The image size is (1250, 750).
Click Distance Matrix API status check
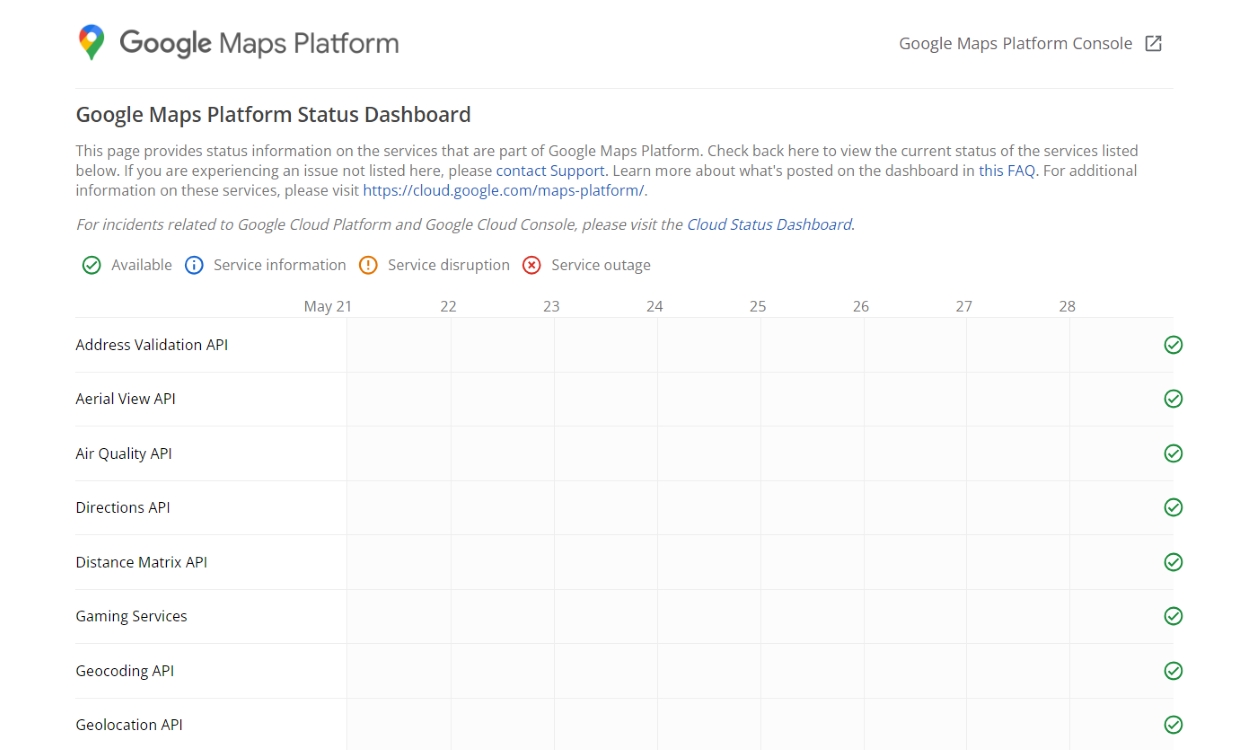(x=1173, y=562)
